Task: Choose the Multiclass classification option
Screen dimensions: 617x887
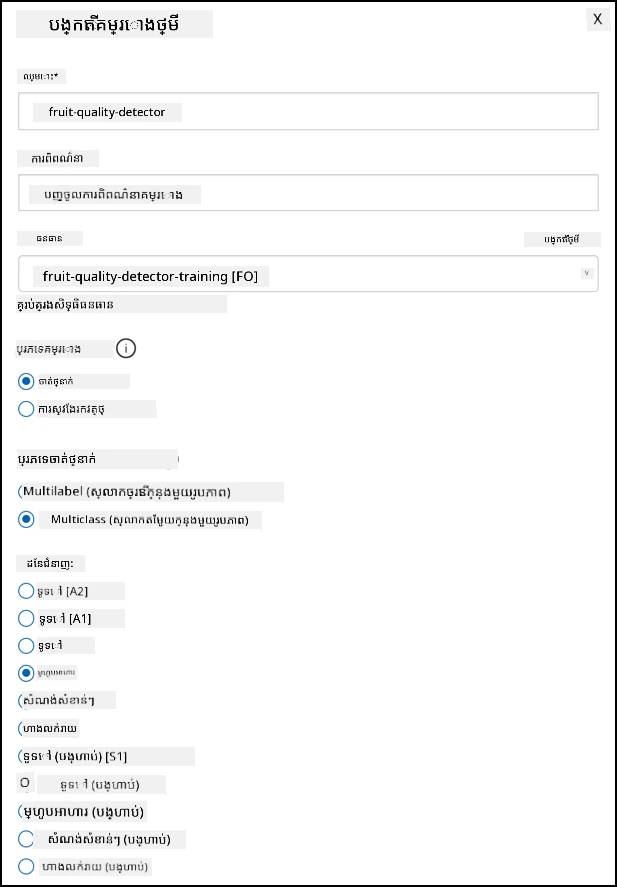Action: (x=26, y=519)
